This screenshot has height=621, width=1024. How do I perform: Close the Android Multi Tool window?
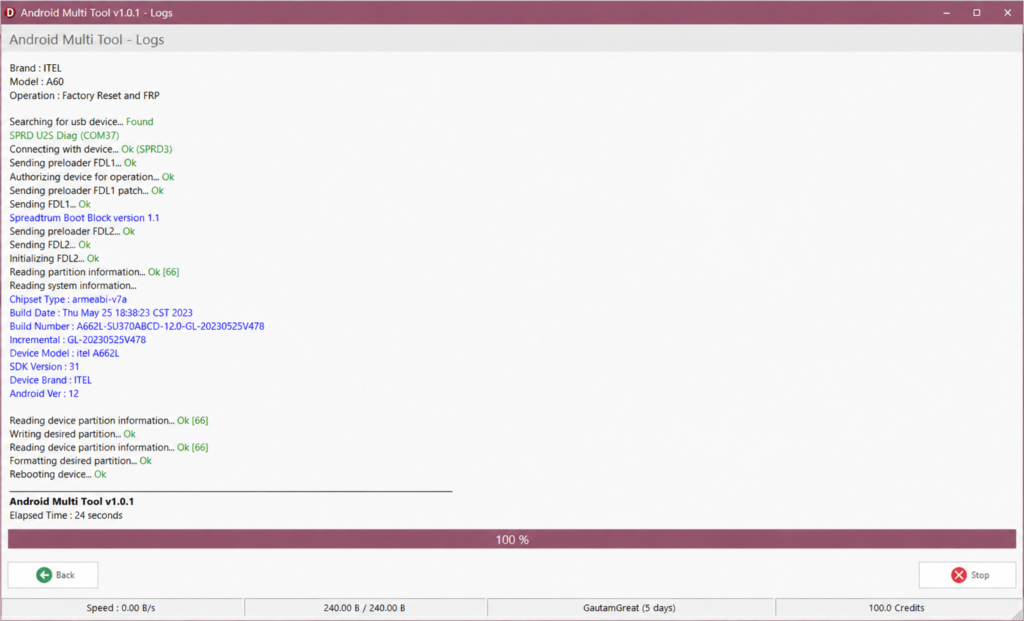[1008, 12]
